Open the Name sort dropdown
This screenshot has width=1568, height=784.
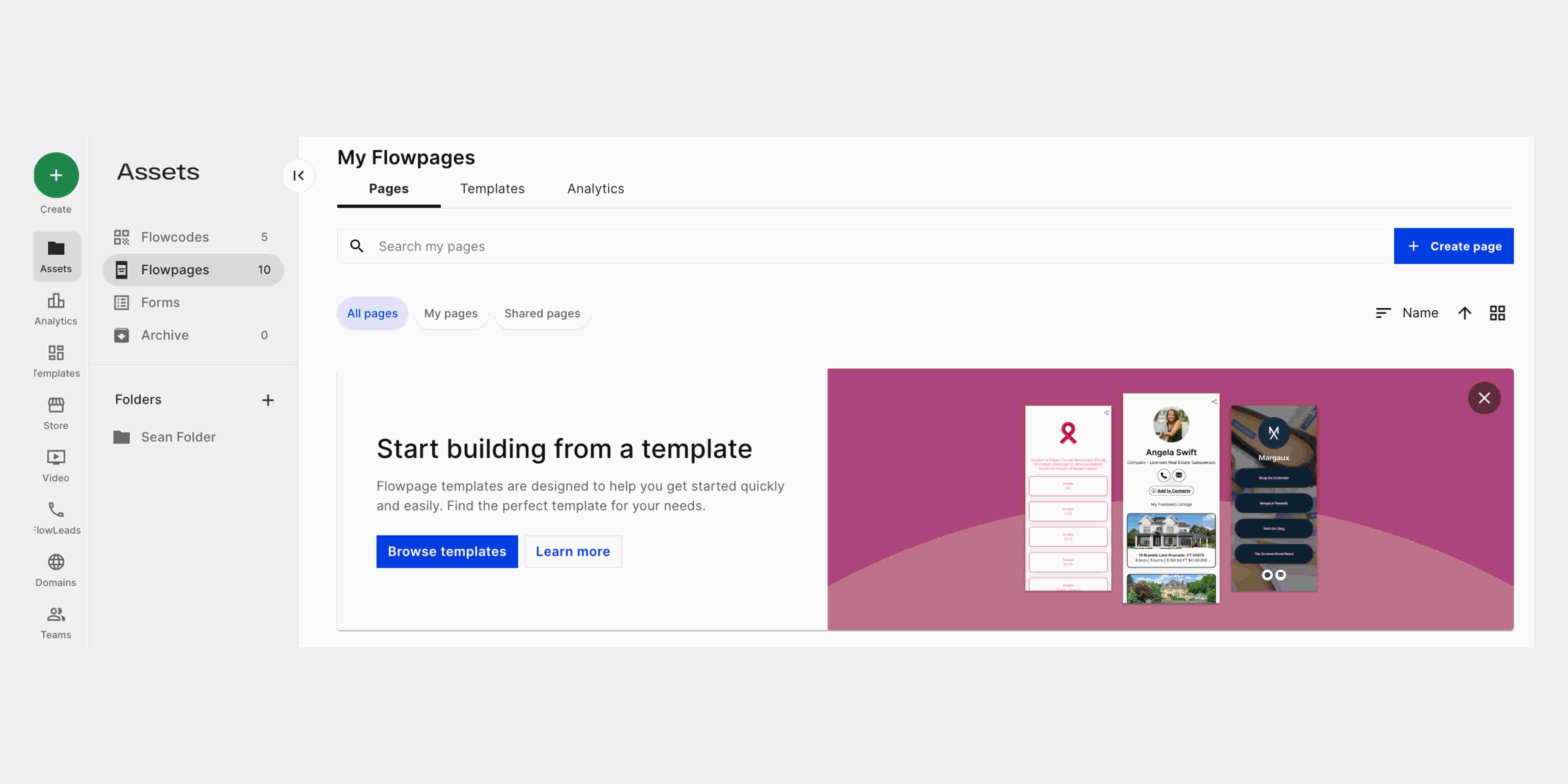click(x=1407, y=313)
